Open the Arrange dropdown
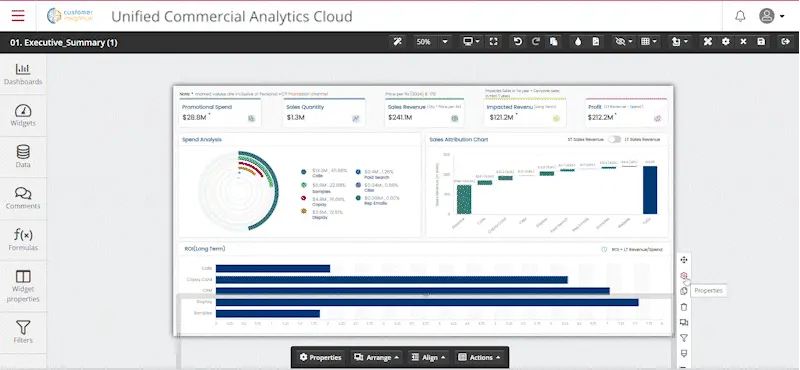This screenshot has width=800, height=370. tap(377, 357)
